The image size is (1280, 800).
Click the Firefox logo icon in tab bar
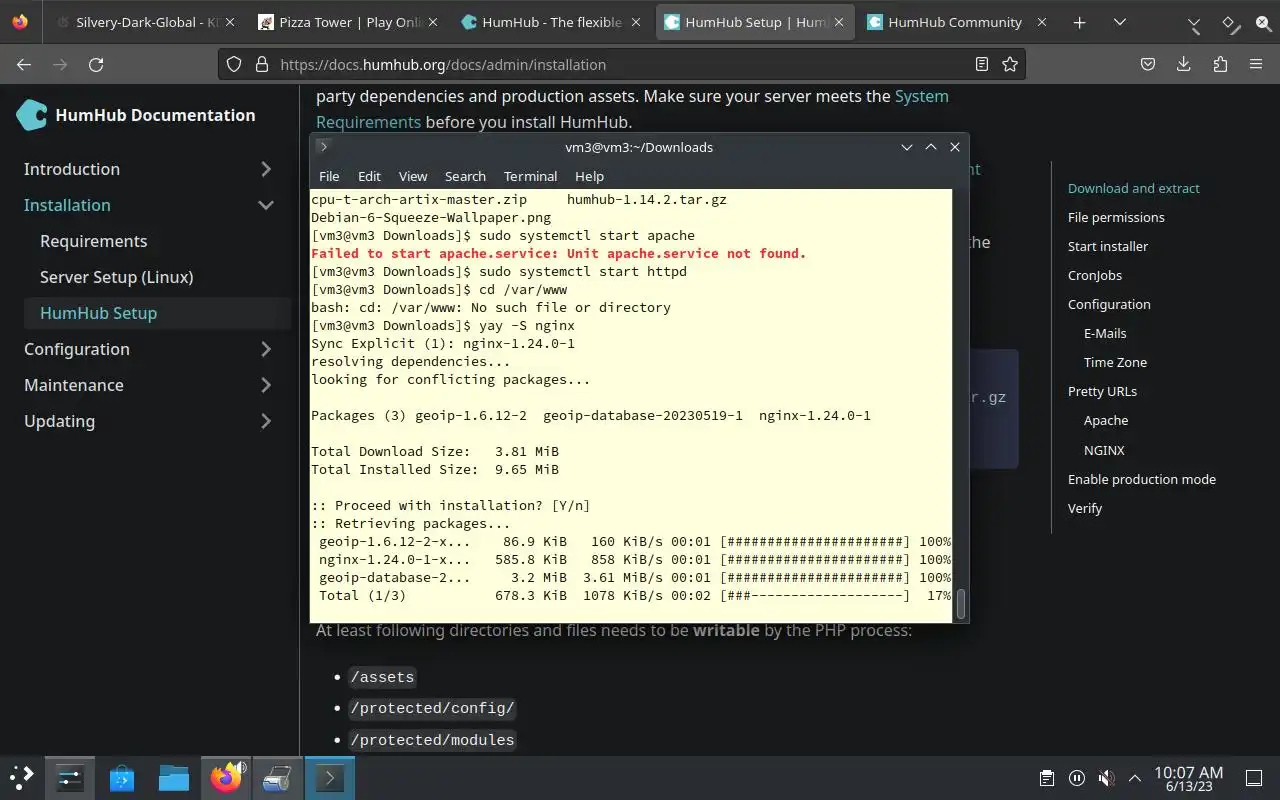pos(20,22)
